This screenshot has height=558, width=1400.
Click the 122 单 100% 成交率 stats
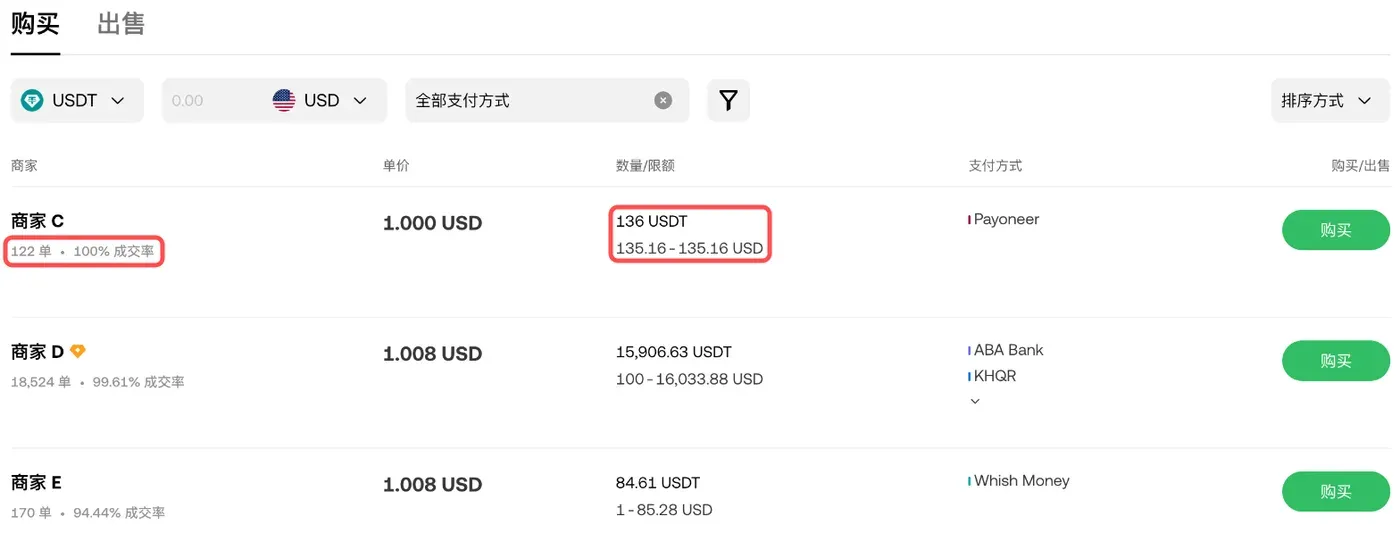tap(83, 251)
